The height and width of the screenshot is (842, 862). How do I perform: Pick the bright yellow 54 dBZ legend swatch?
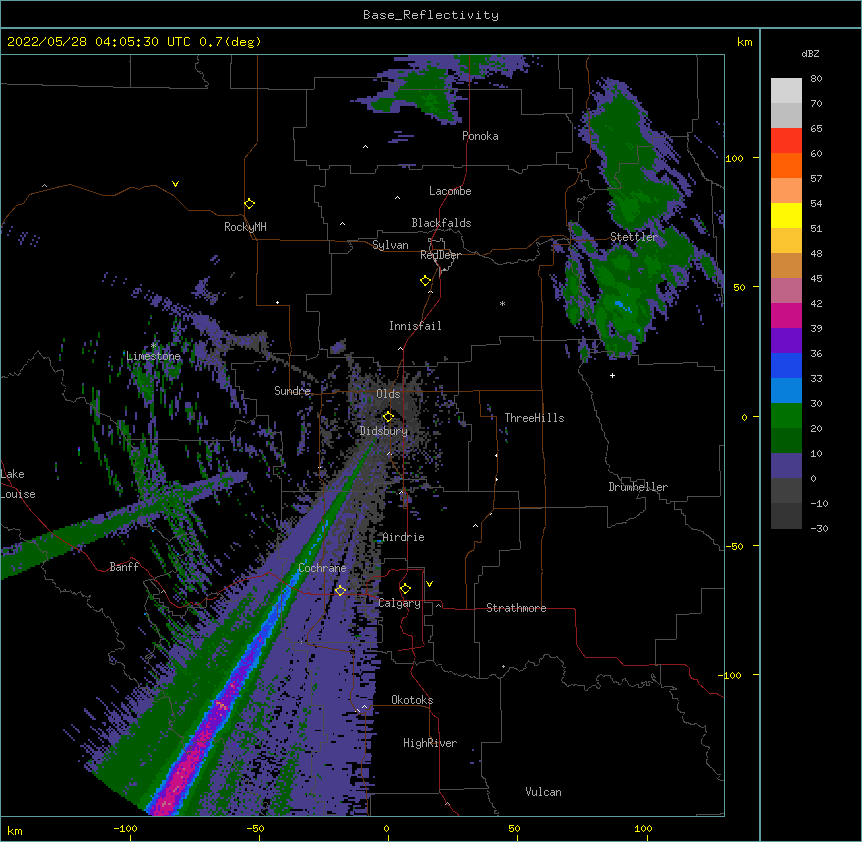coord(786,215)
